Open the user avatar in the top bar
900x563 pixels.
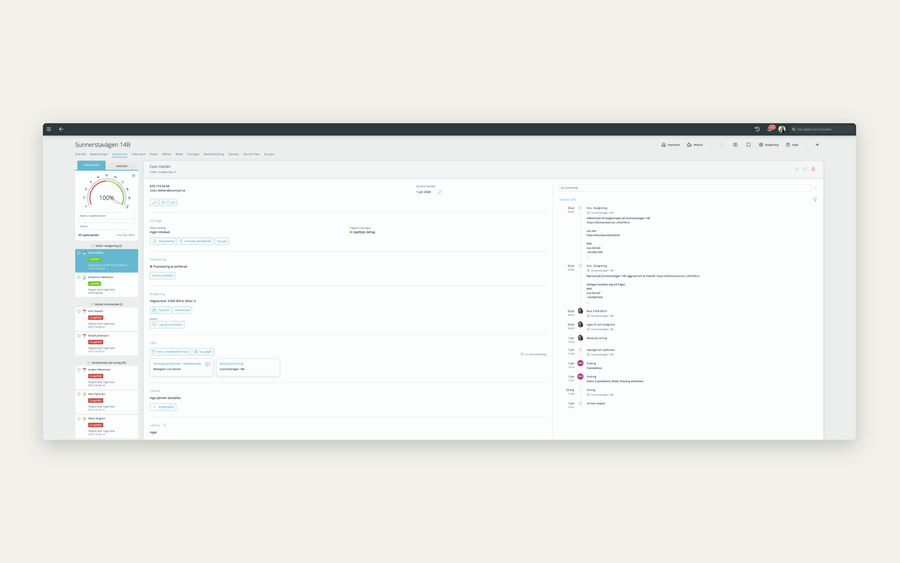[782, 129]
